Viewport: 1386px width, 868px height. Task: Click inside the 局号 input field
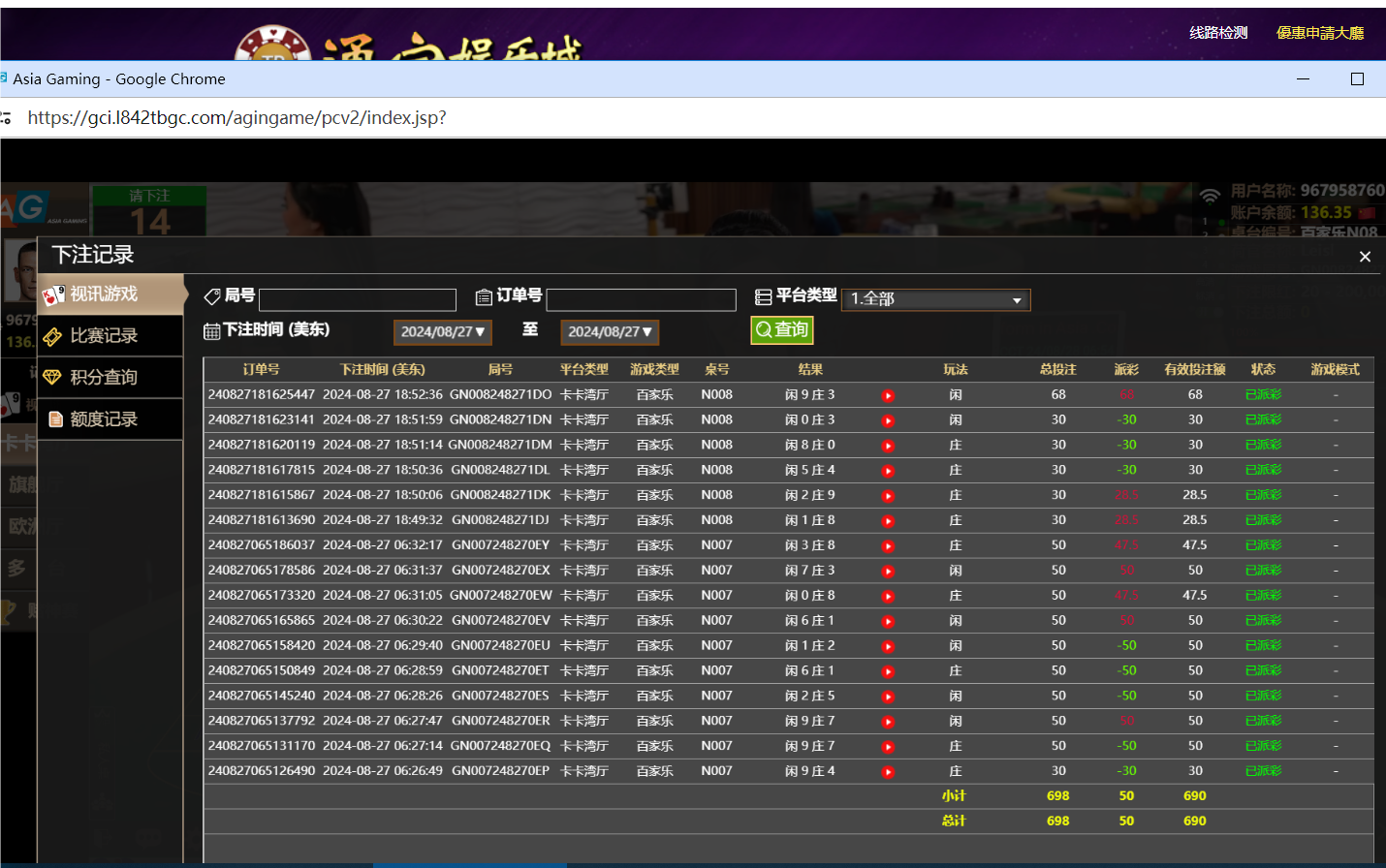(x=358, y=299)
